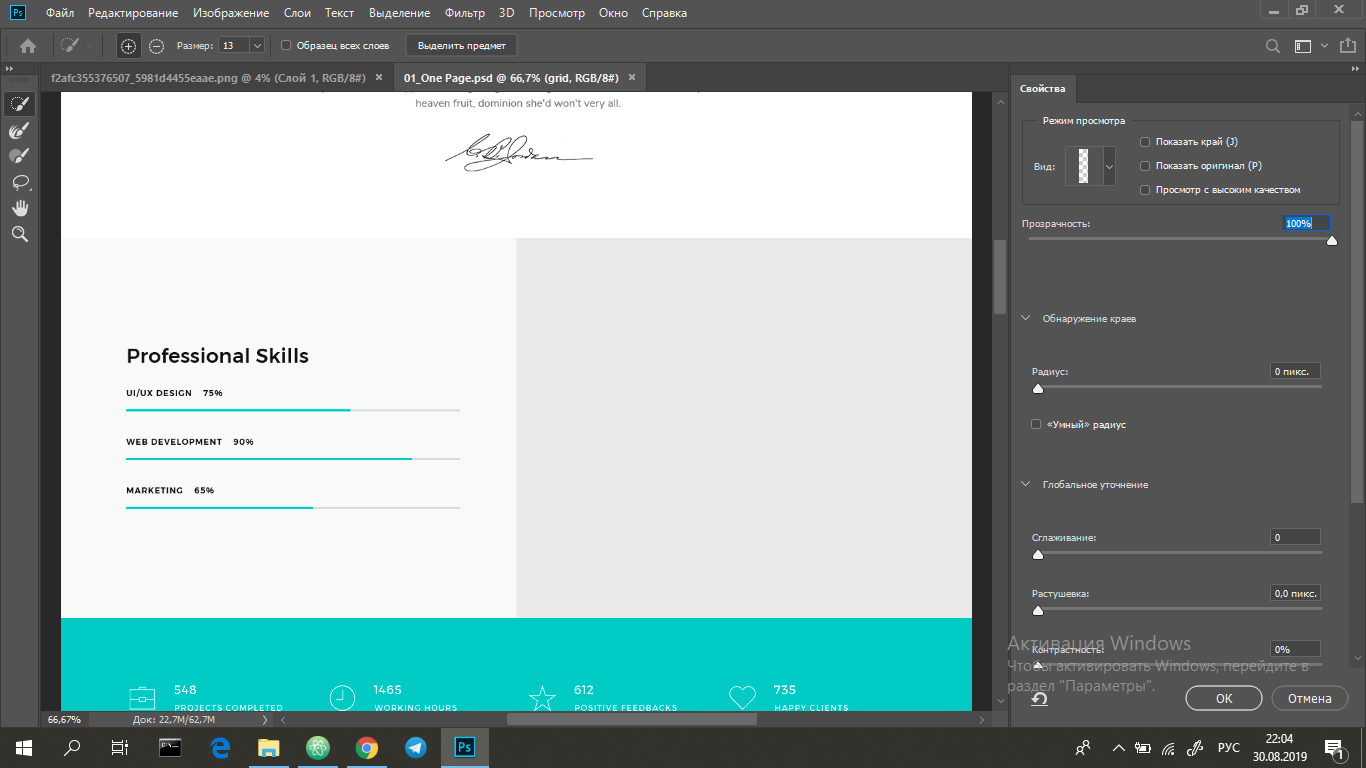Select the Brush tool in left toolbar

[x=19, y=156]
